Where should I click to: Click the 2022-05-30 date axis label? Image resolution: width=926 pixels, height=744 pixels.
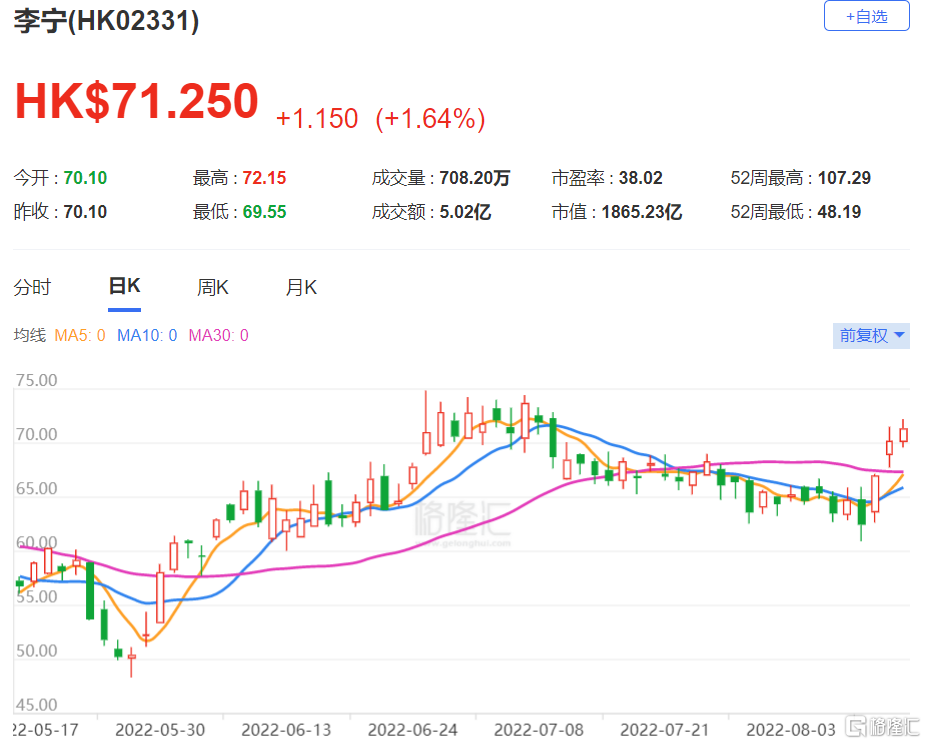(160, 730)
